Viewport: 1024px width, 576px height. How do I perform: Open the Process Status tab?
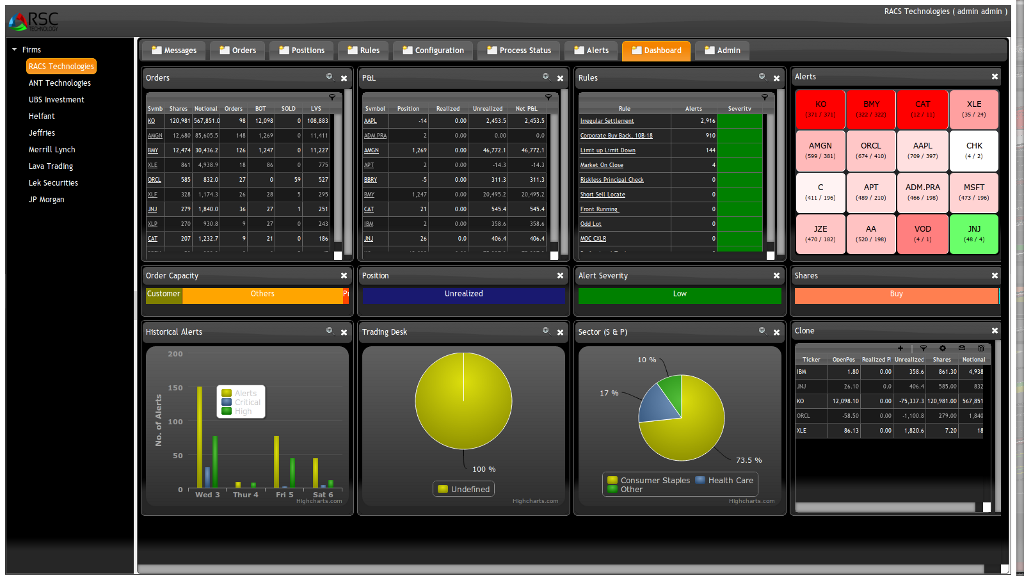518,50
